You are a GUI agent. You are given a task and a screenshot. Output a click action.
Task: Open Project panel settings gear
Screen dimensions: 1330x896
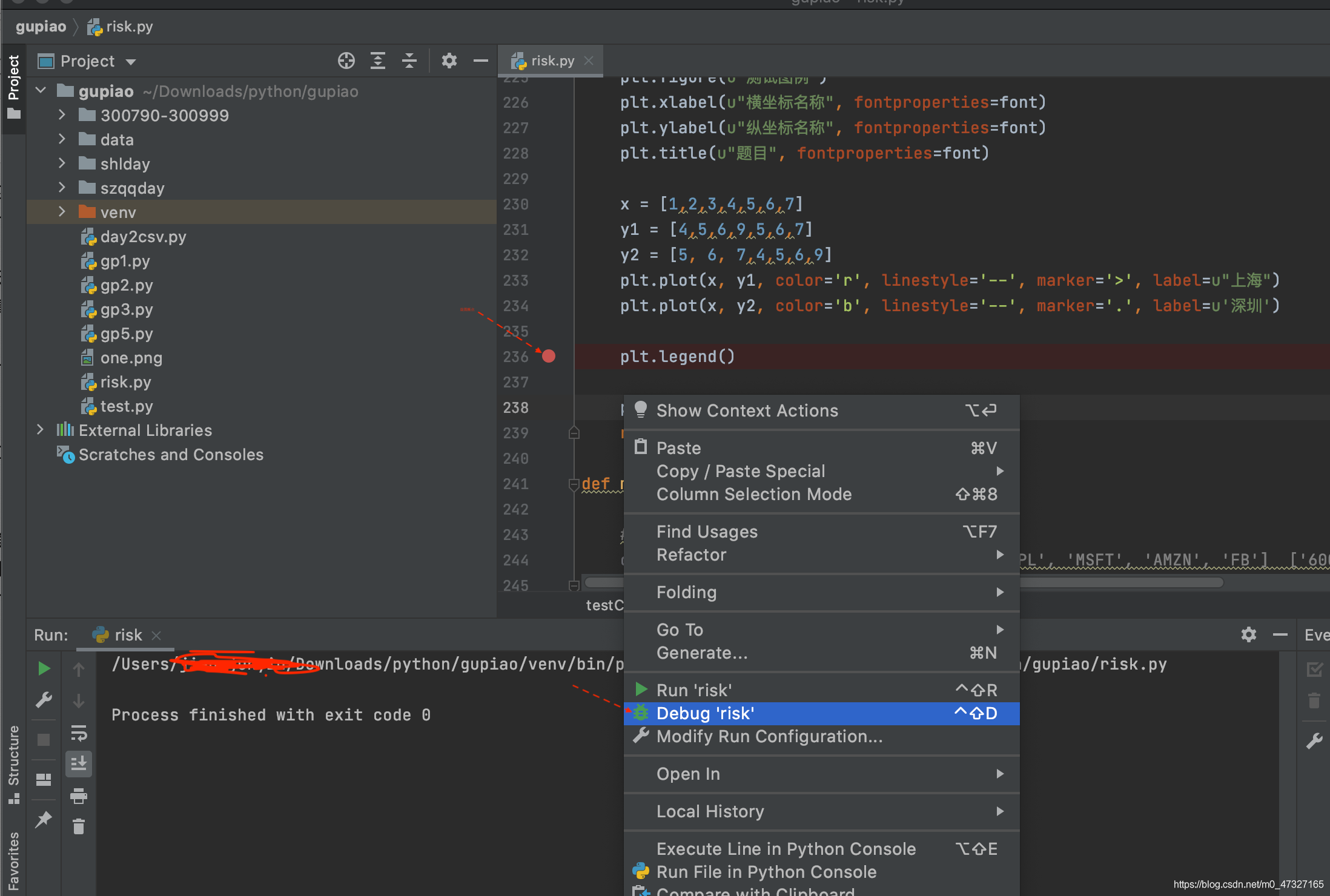[449, 61]
